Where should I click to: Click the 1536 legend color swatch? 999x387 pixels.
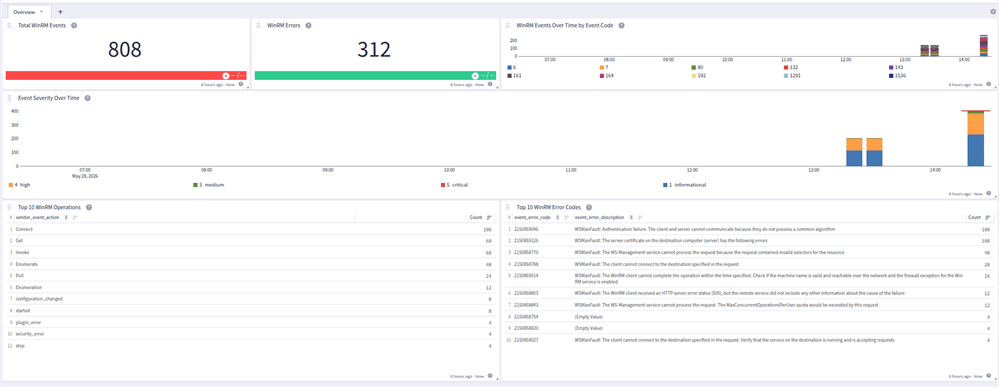point(891,75)
